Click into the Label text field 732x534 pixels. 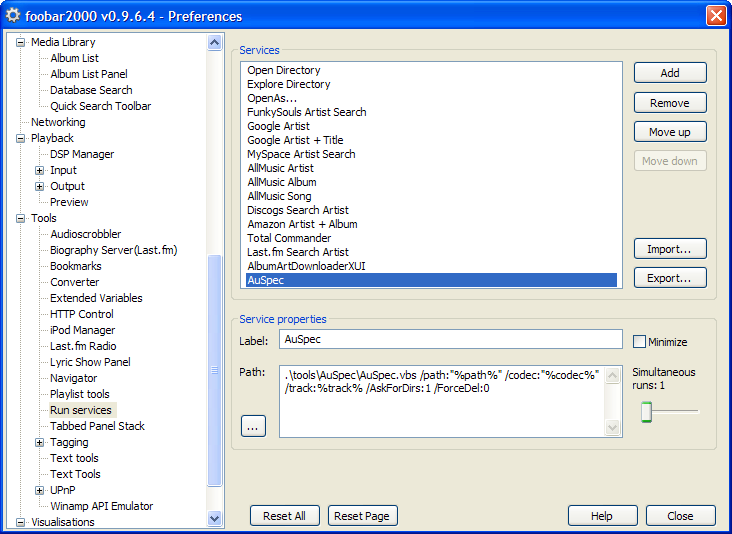pos(450,340)
